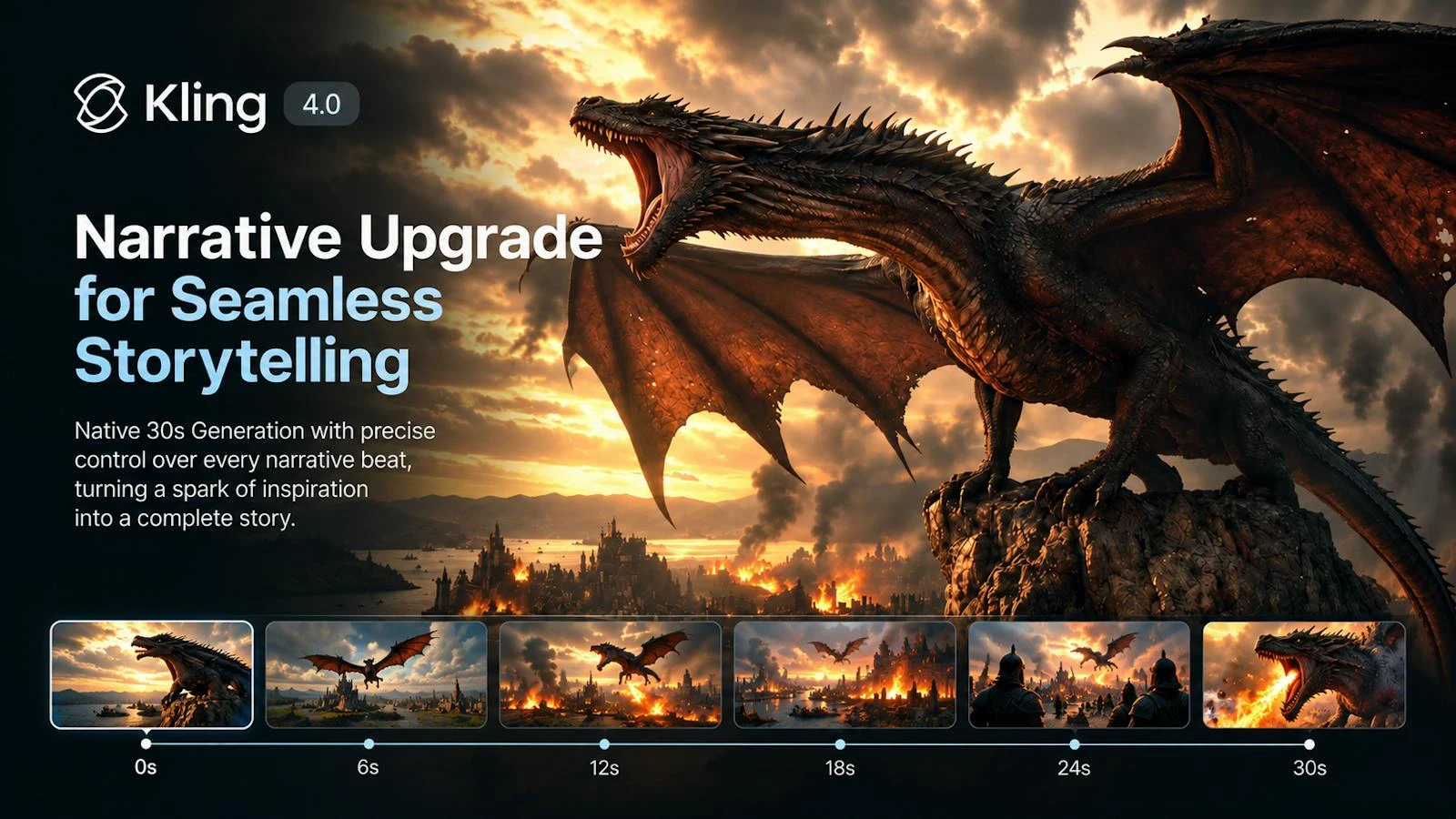
Task: Click the "Storytelling" headline word
Action: click(242, 362)
